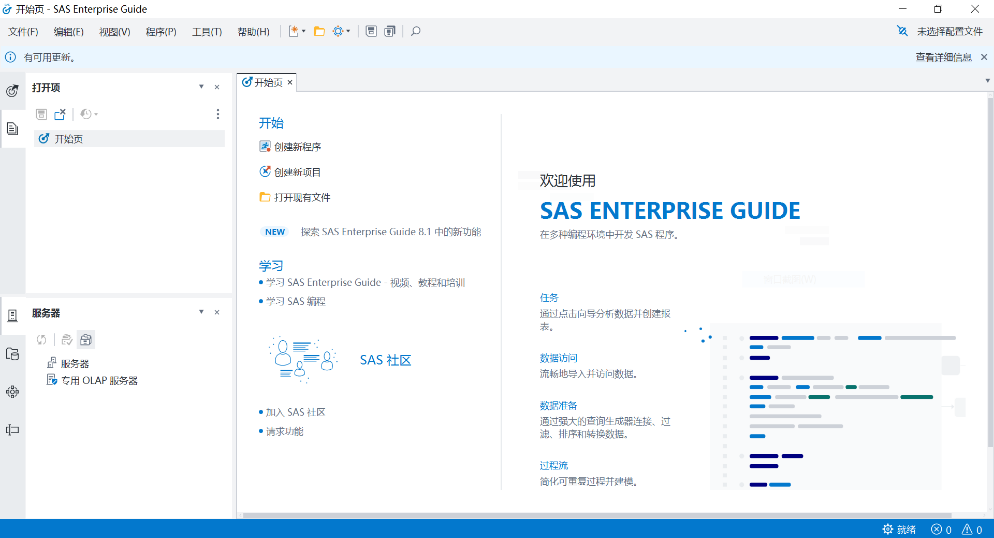Open the 探索 SAS Enterprise Guide 8.1 new features link
This screenshot has width=994, height=538.
click(x=390, y=232)
